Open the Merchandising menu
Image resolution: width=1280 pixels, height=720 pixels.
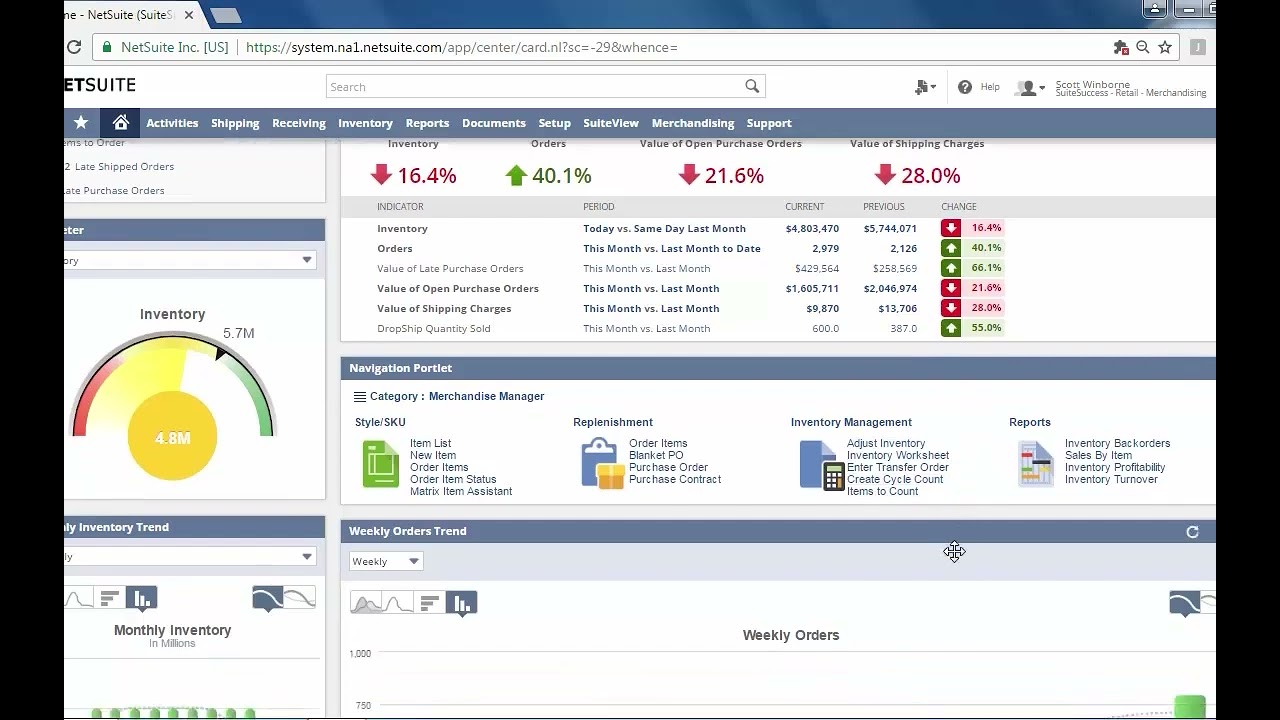pos(693,123)
